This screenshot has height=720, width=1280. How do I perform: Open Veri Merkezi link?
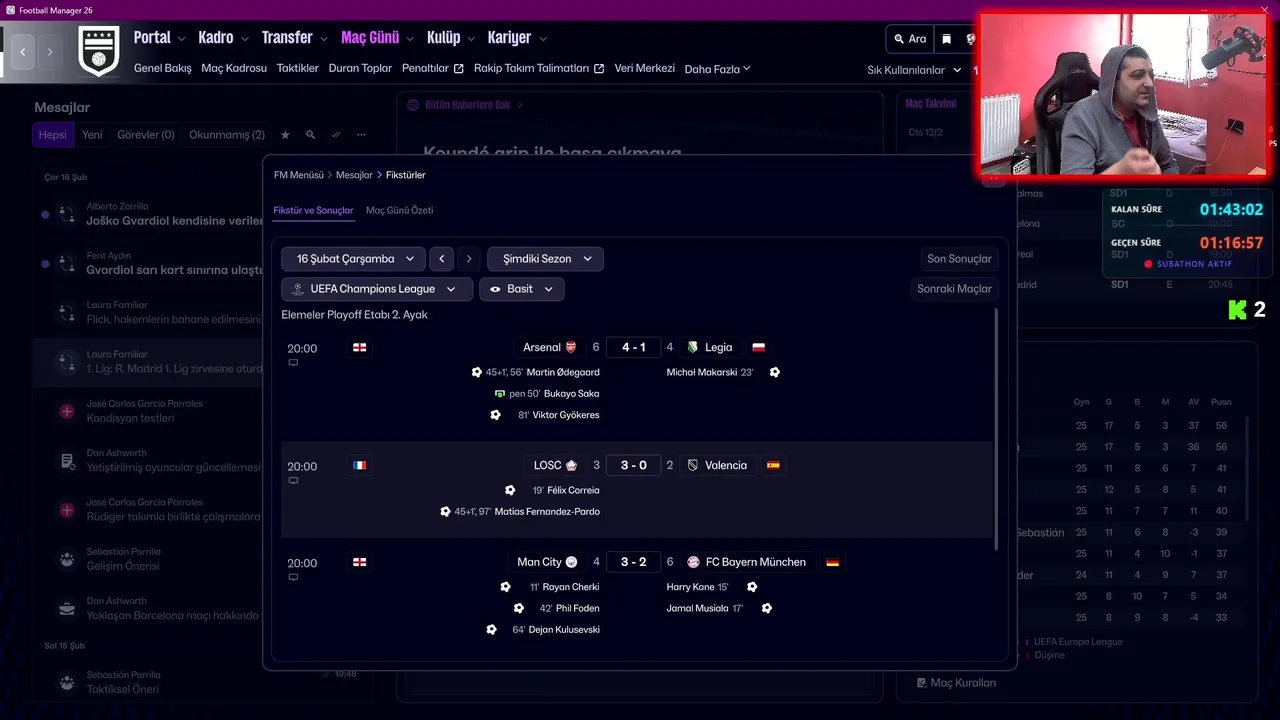coord(644,69)
